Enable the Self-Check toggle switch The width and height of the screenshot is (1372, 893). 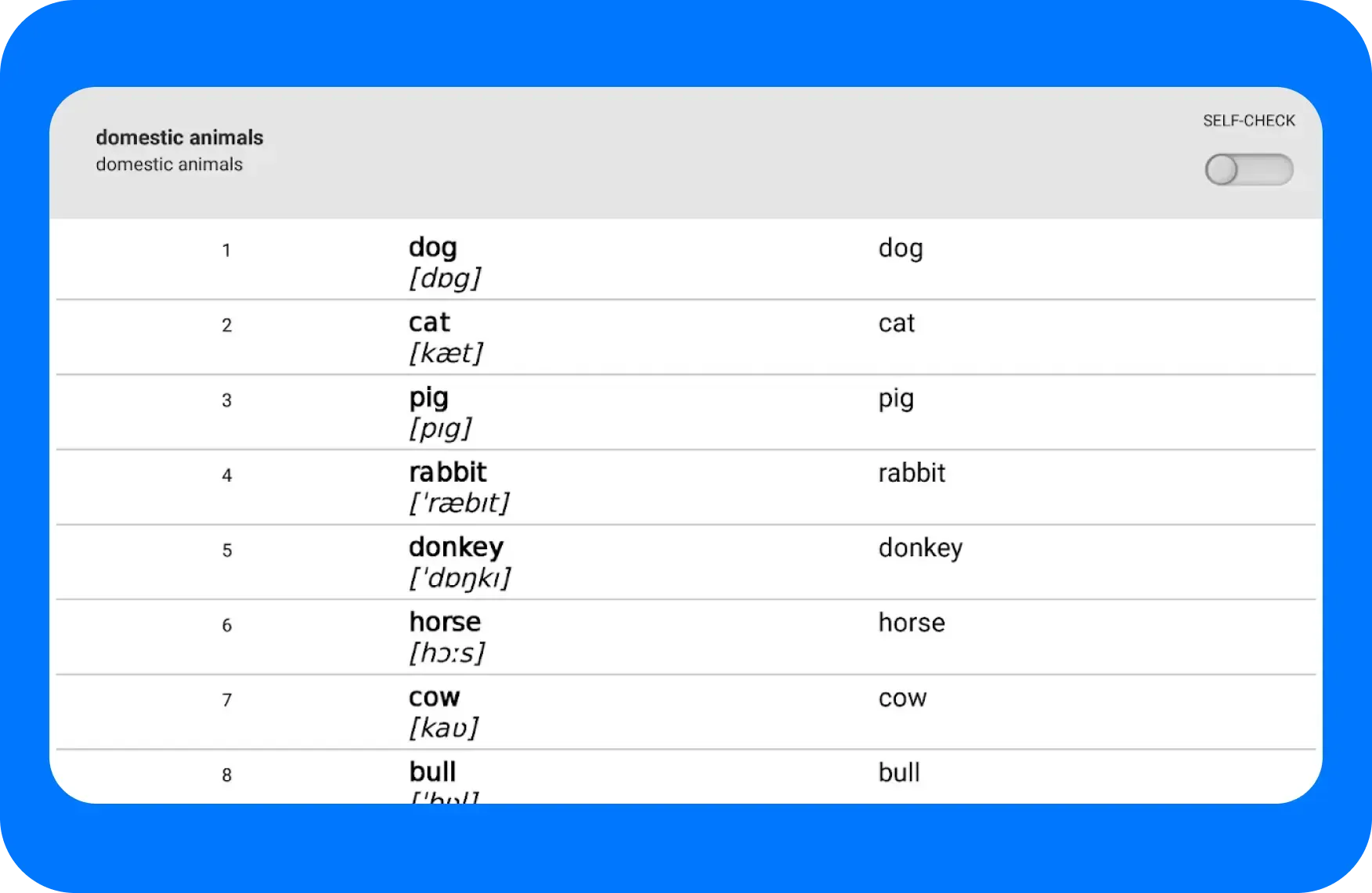click(1248, 170)
